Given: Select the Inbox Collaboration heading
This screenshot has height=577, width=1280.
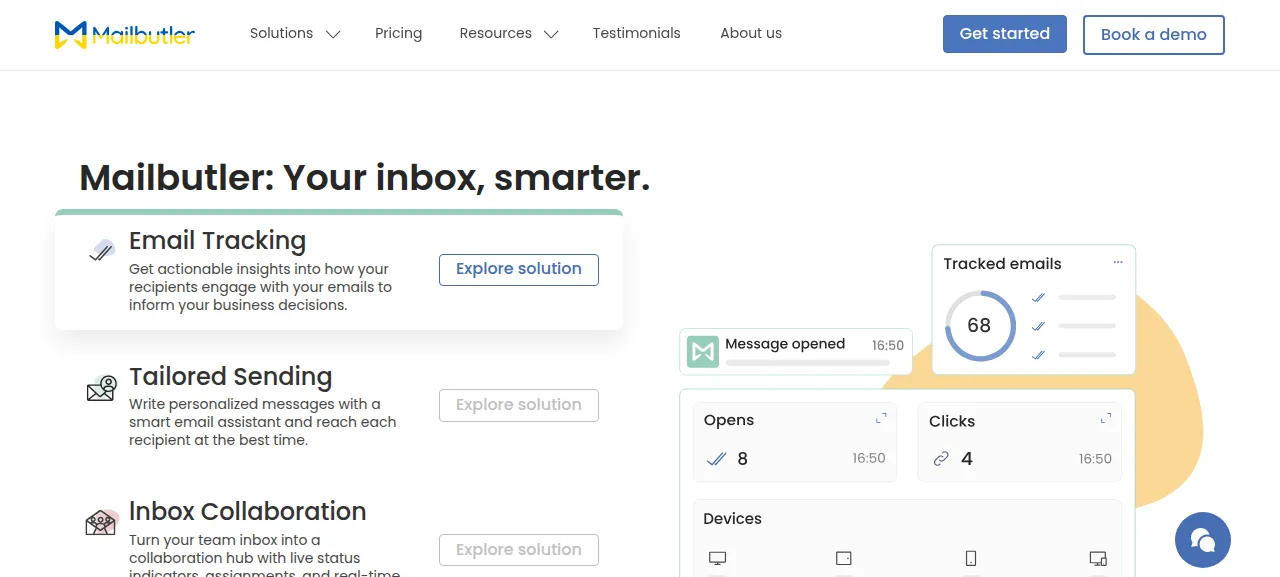Looking at the screenshot, I should pos(248,512).
